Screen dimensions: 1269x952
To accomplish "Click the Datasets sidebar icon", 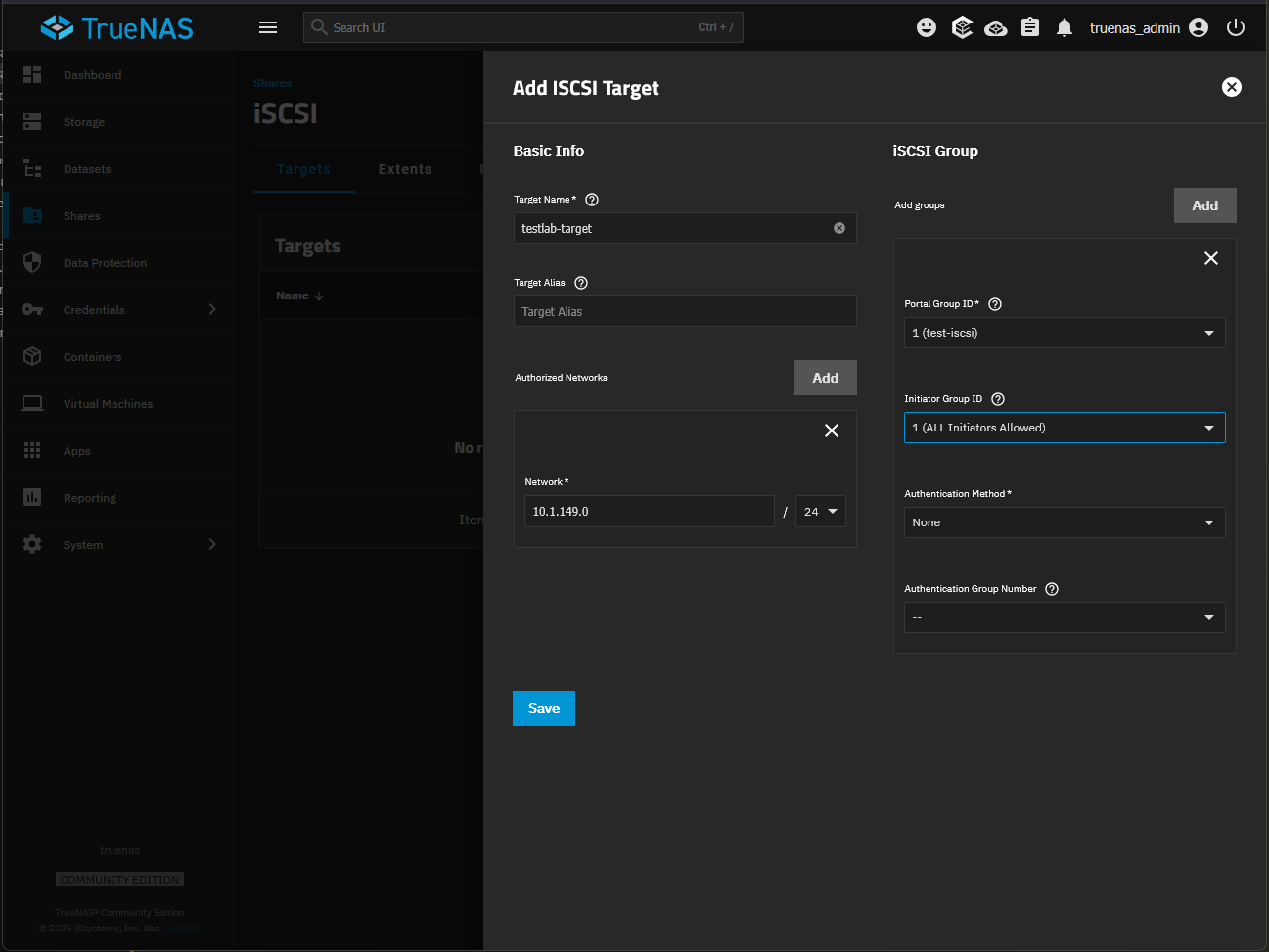I will pyautogui.click(x=32, y=168).
